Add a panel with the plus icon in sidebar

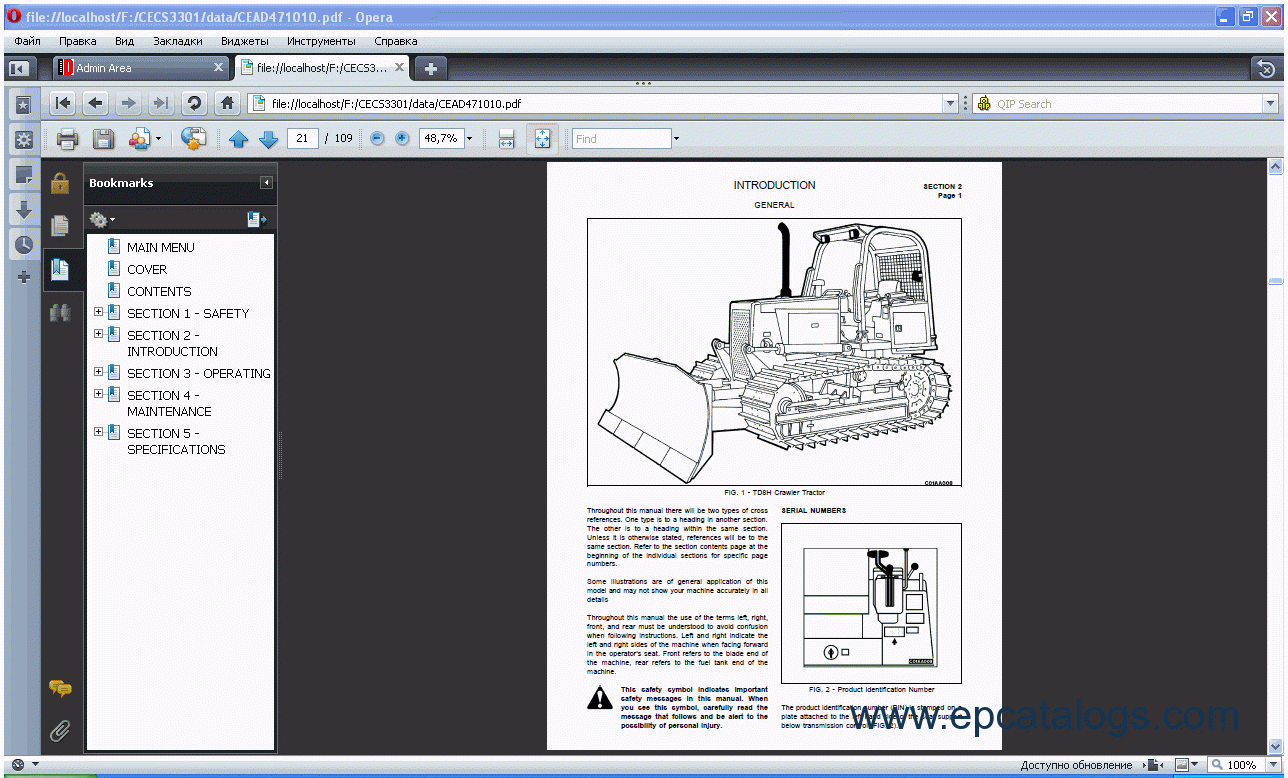(x=24, y=277)
